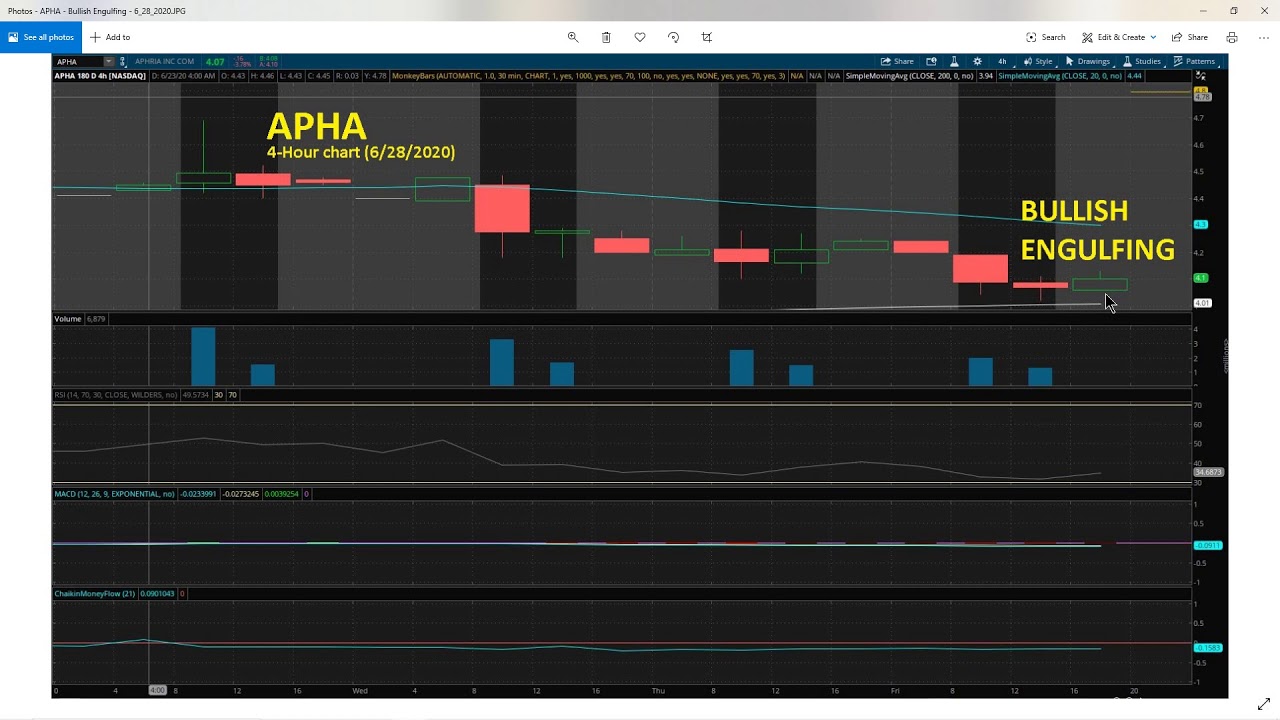Share the photo from Photos toolbar
Image resolution: width=1280 pixels, height=720 pixels.
[1190, 37]
